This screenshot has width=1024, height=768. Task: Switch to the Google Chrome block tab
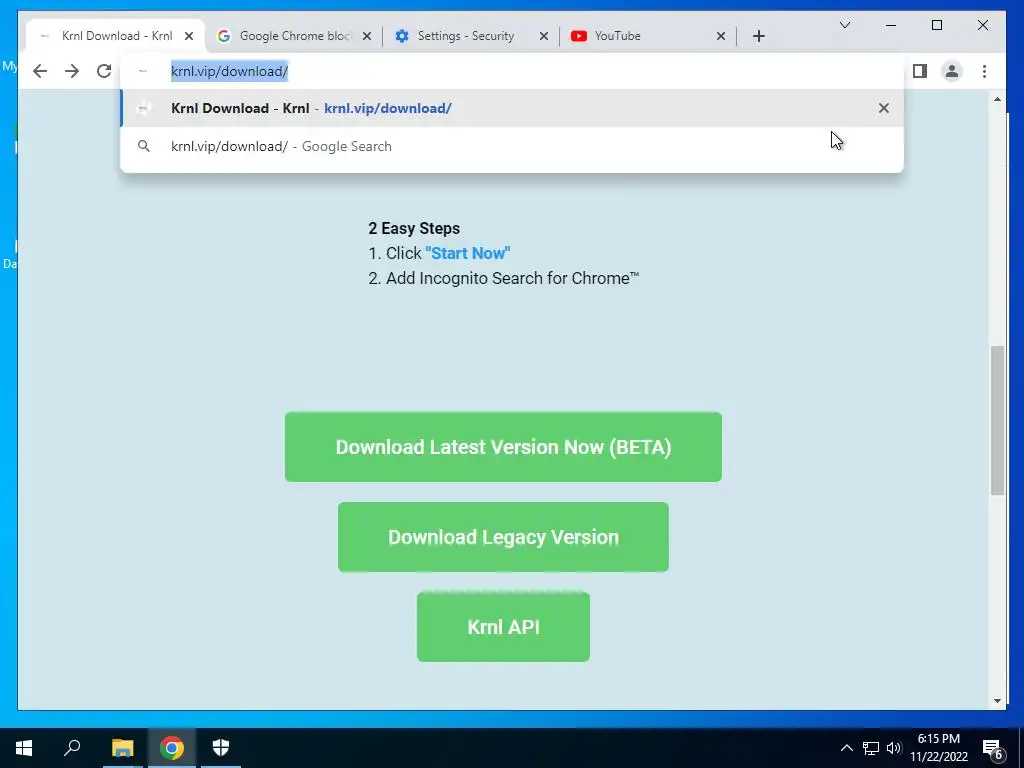click(294, 36)
